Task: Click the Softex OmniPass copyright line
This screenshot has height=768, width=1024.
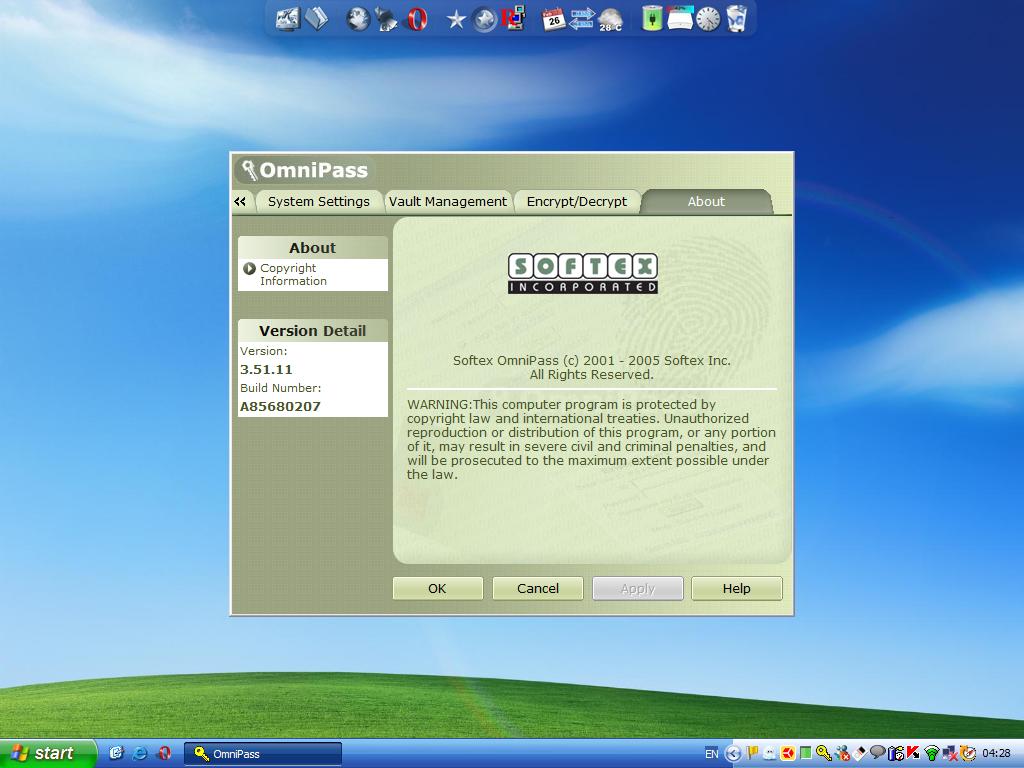Action: (x=592, y=360)
